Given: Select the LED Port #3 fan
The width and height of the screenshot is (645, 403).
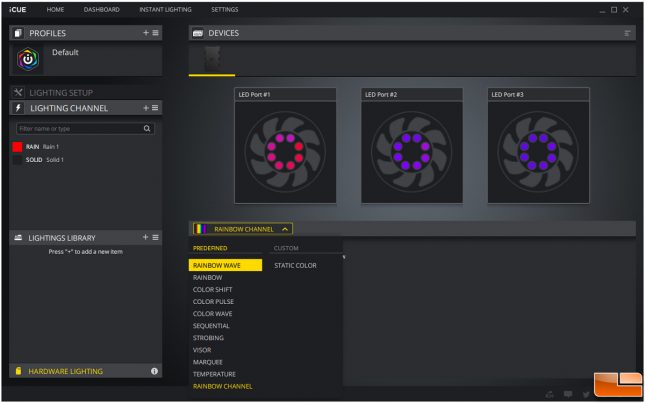Looking at the screenshot, I should tap(538, 152).
